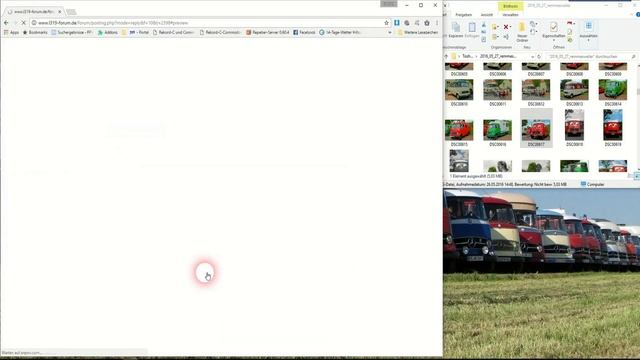Open the easy access dropdown beside Neuer Ordner

pyautogui.click(x=533, y=31)
